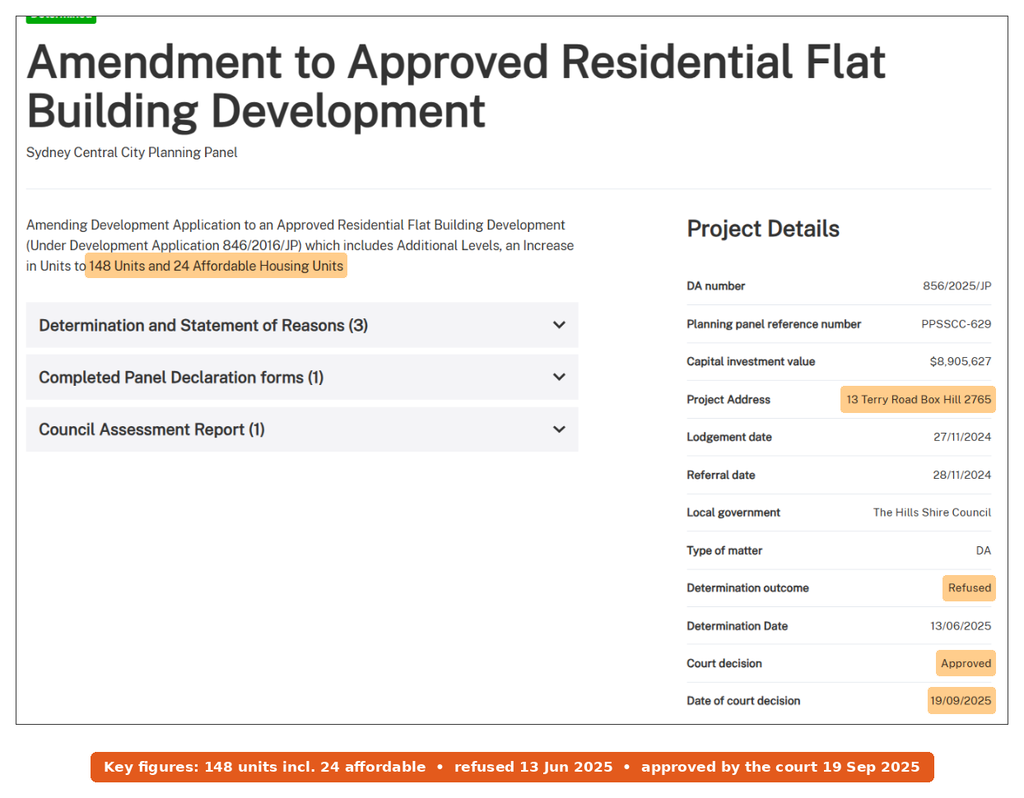Viewport: 1024px width, 798px height.
Task: Click Capital investment value label
Action: click(x=751, y=361)
